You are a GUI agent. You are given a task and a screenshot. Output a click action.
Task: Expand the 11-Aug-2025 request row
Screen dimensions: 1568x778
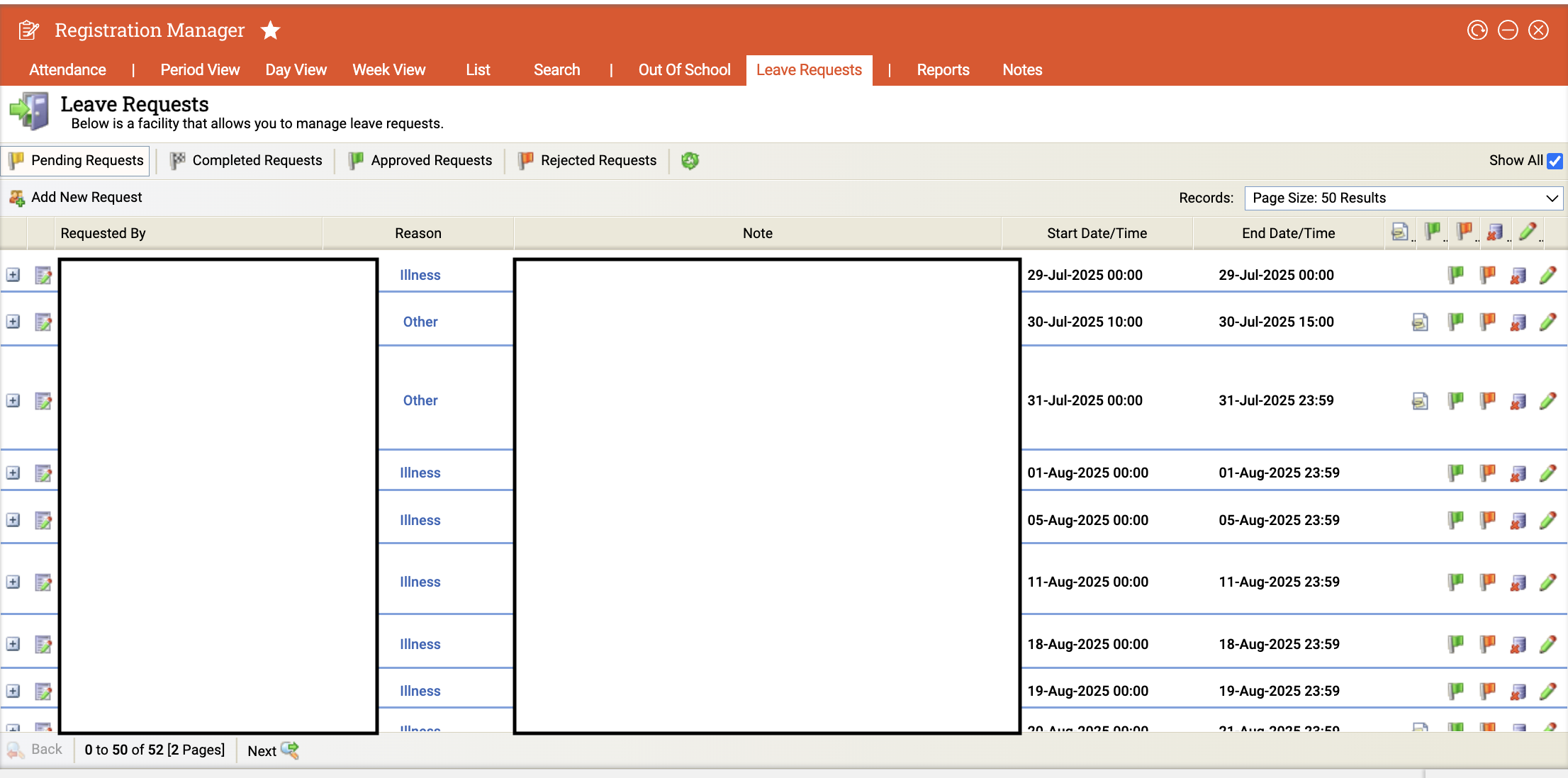click(x=13, y=582)
